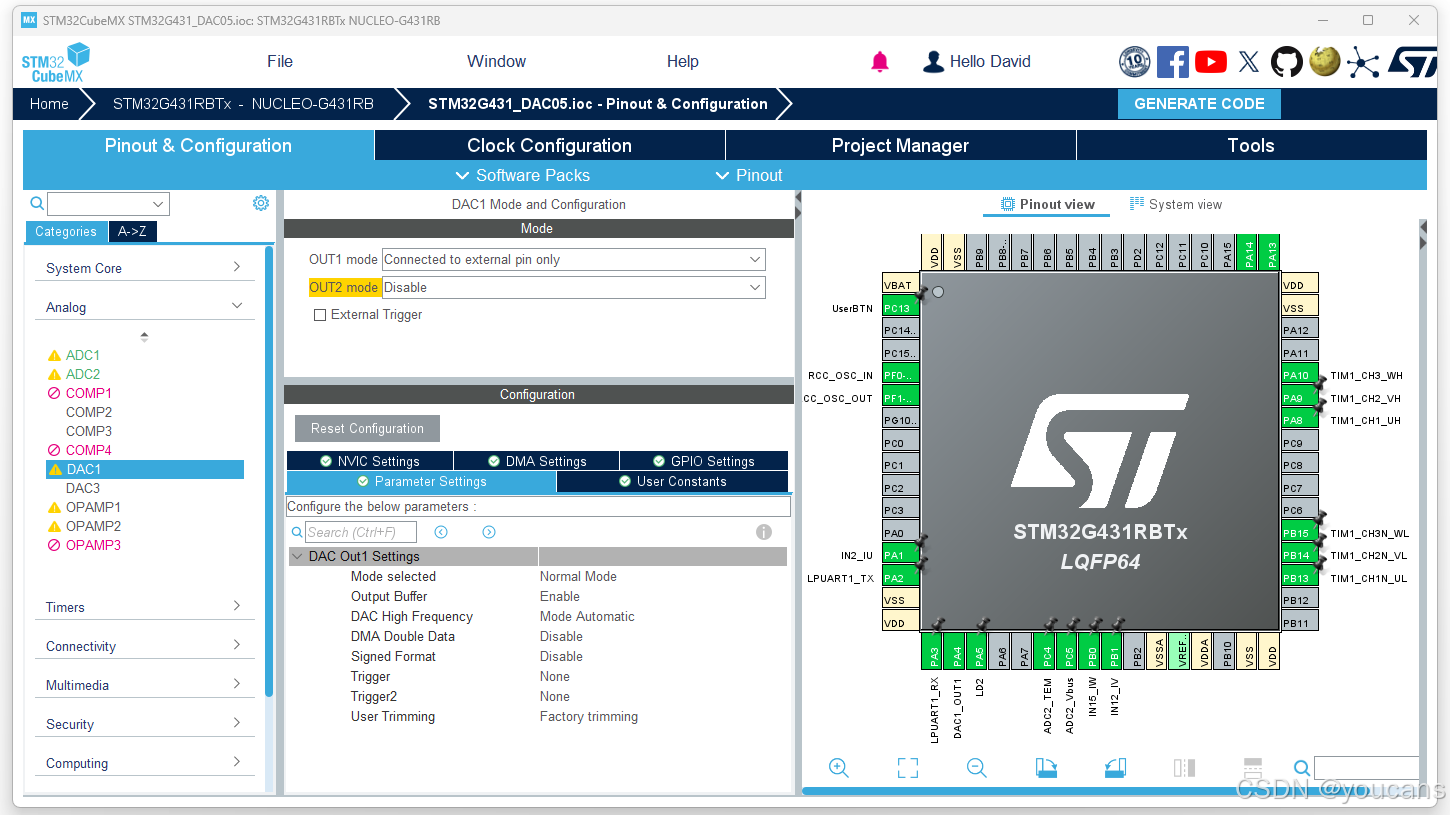Collapse the DAC Out1 Settings group
The height and width of the screenshot is (815, 1450).
[297, 557]
